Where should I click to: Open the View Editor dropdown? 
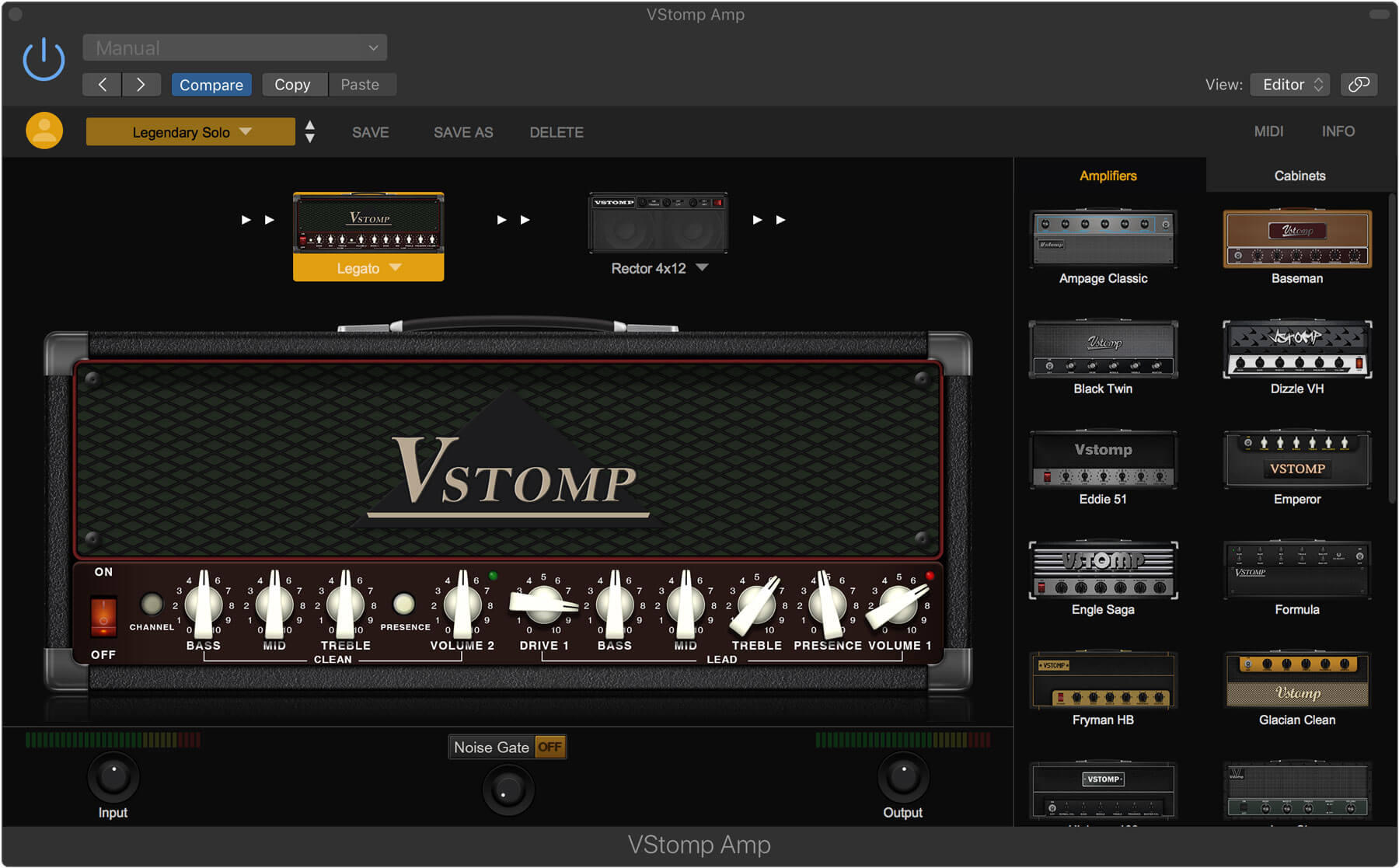pyautogui.click(x=1290, y=85)
